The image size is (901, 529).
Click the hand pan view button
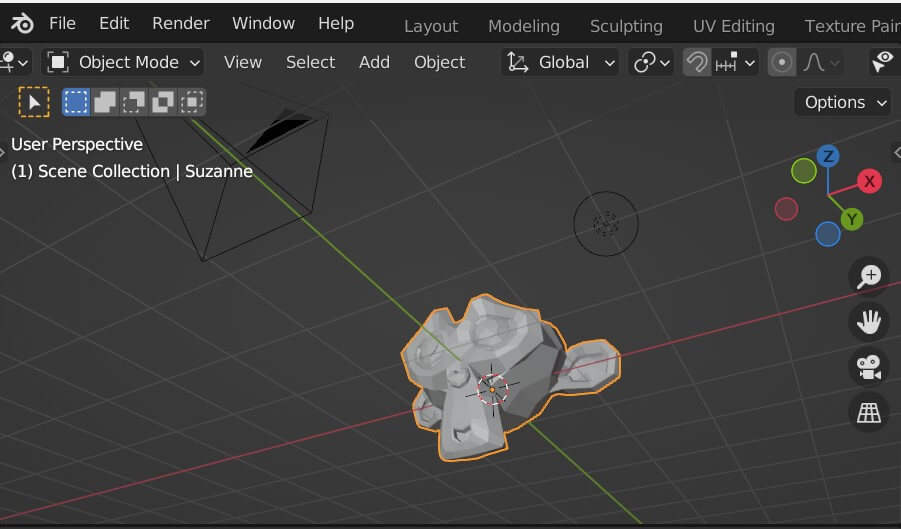pyautogui.click(x=869, y=322)
